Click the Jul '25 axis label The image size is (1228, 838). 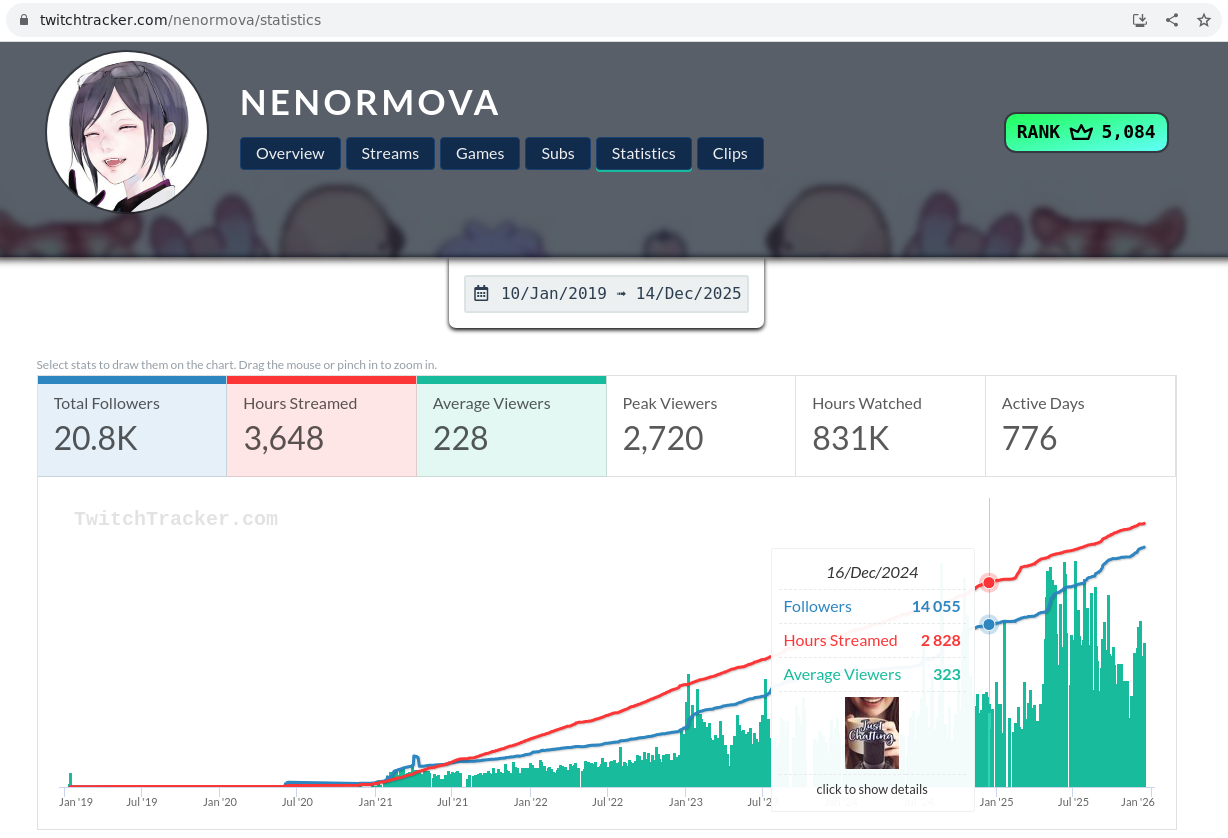click(1073, 802)
